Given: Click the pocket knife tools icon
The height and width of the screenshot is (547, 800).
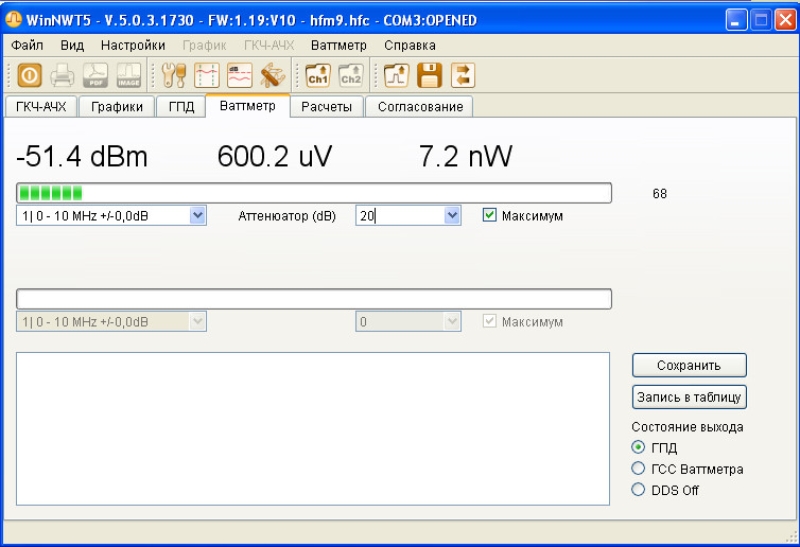Looking at the screenshot, I should 272,76.
